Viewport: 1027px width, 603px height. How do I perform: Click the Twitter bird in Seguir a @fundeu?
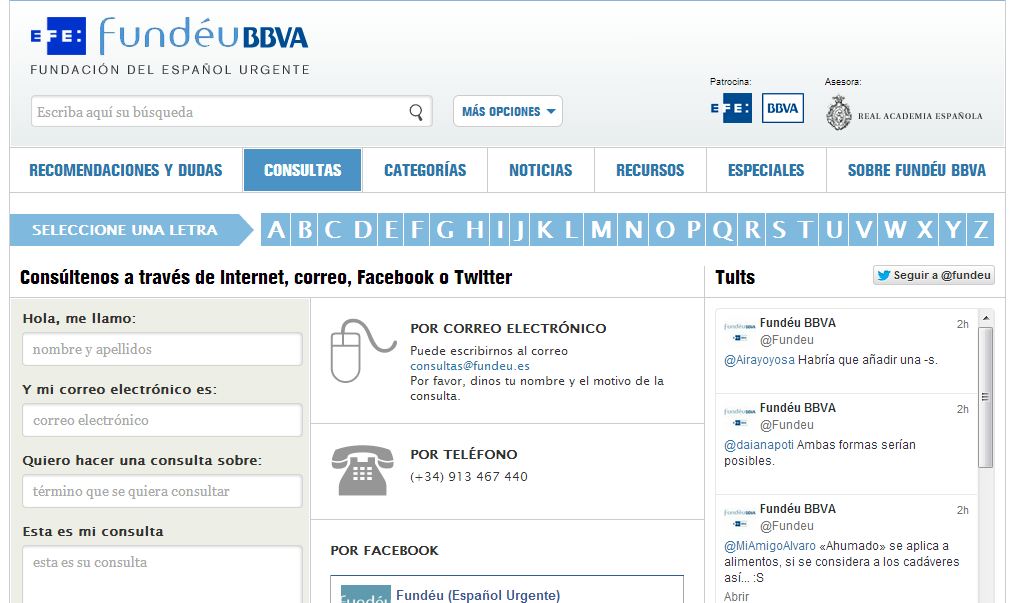(884, 276)
